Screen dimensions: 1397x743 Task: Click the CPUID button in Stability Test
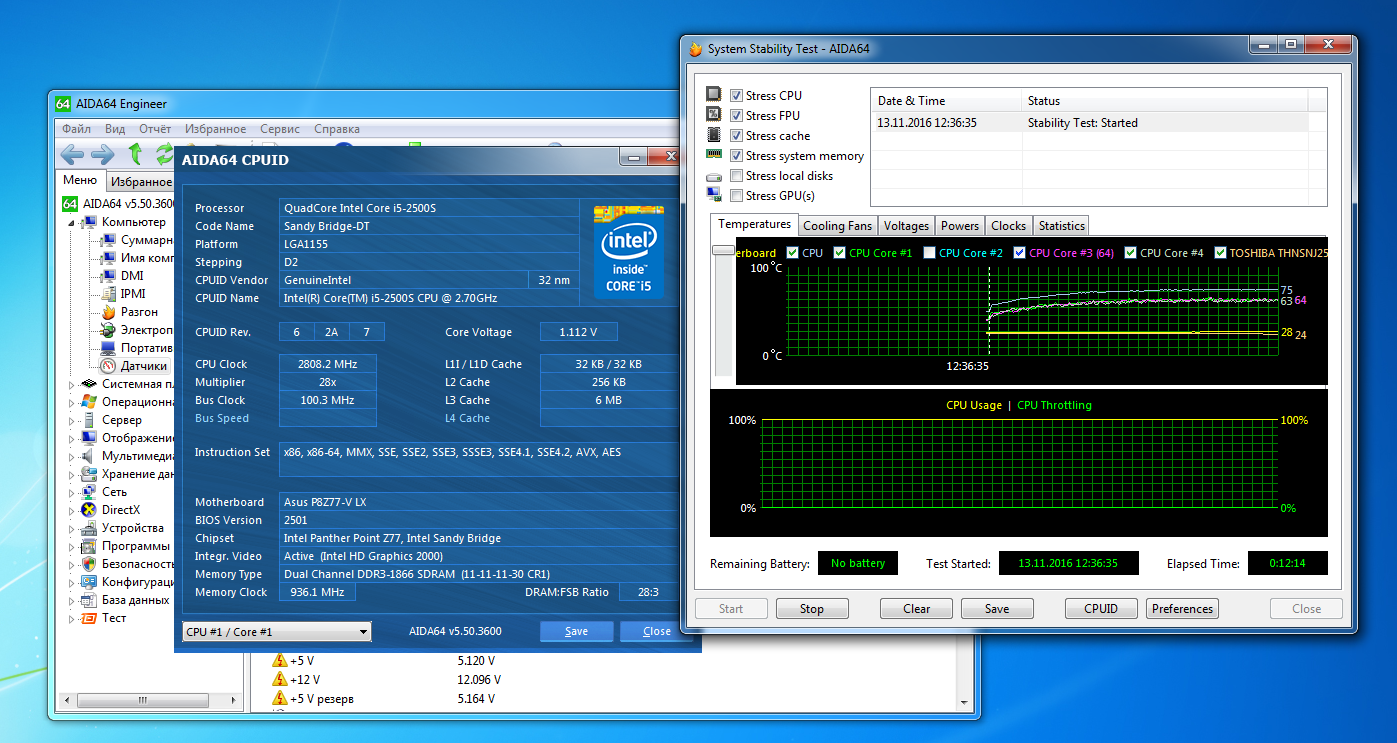coord(1101,608)
